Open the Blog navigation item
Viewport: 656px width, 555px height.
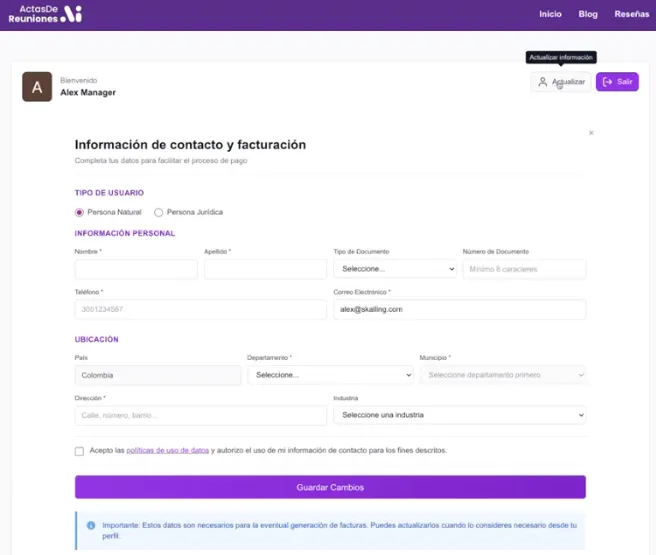(x=588, y=14)
